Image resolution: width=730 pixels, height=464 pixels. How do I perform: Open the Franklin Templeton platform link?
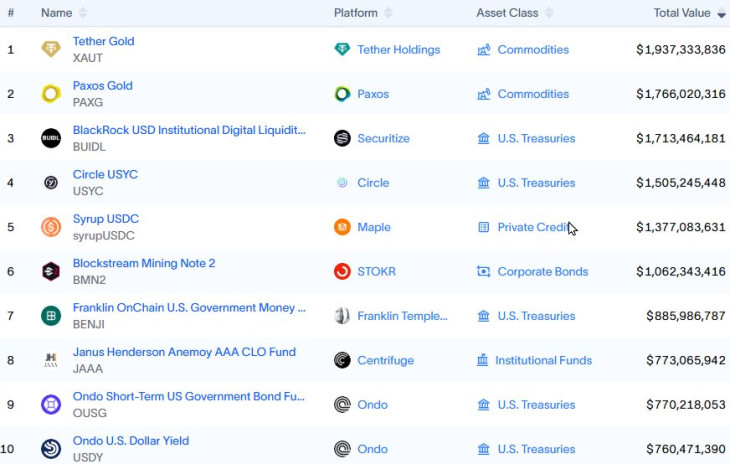[402, 316]
